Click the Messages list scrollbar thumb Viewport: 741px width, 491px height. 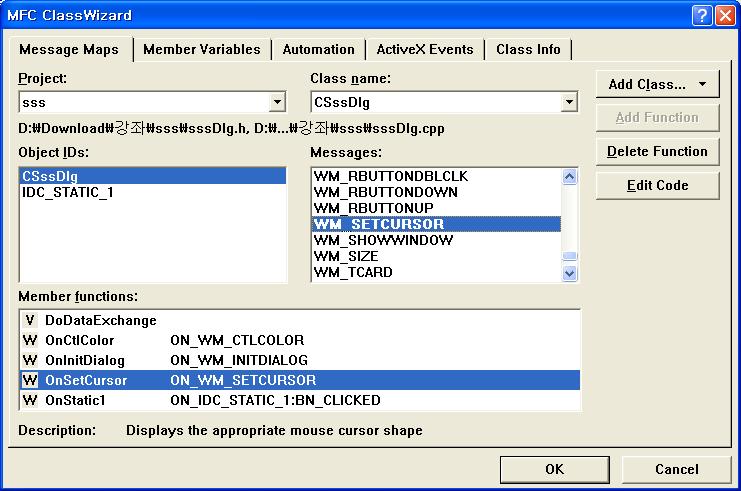pos(569,256)
